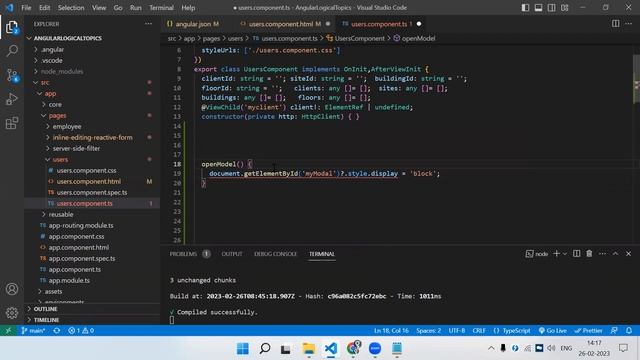The width and height of the screenshot is (640, 360).
Task: Collapse the ANGULARLOGICALTOPICS root folder
Action: (x=67, y=38)
